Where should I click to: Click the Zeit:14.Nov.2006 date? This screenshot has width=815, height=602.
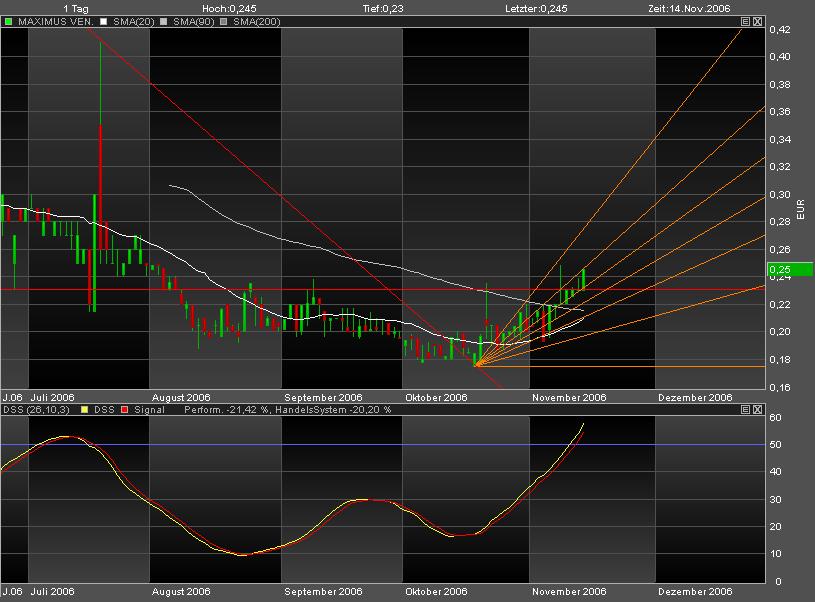click(x=689, y=8)
